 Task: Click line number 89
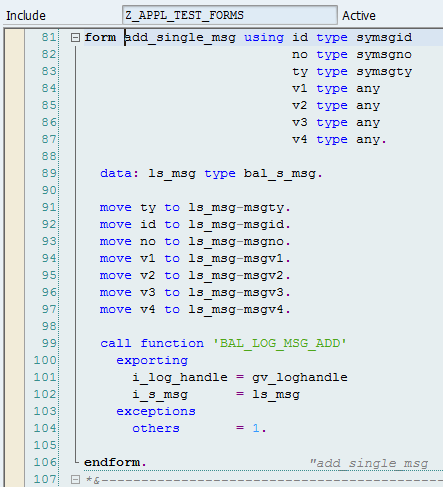pyautogui.click(x=49, y=173)
